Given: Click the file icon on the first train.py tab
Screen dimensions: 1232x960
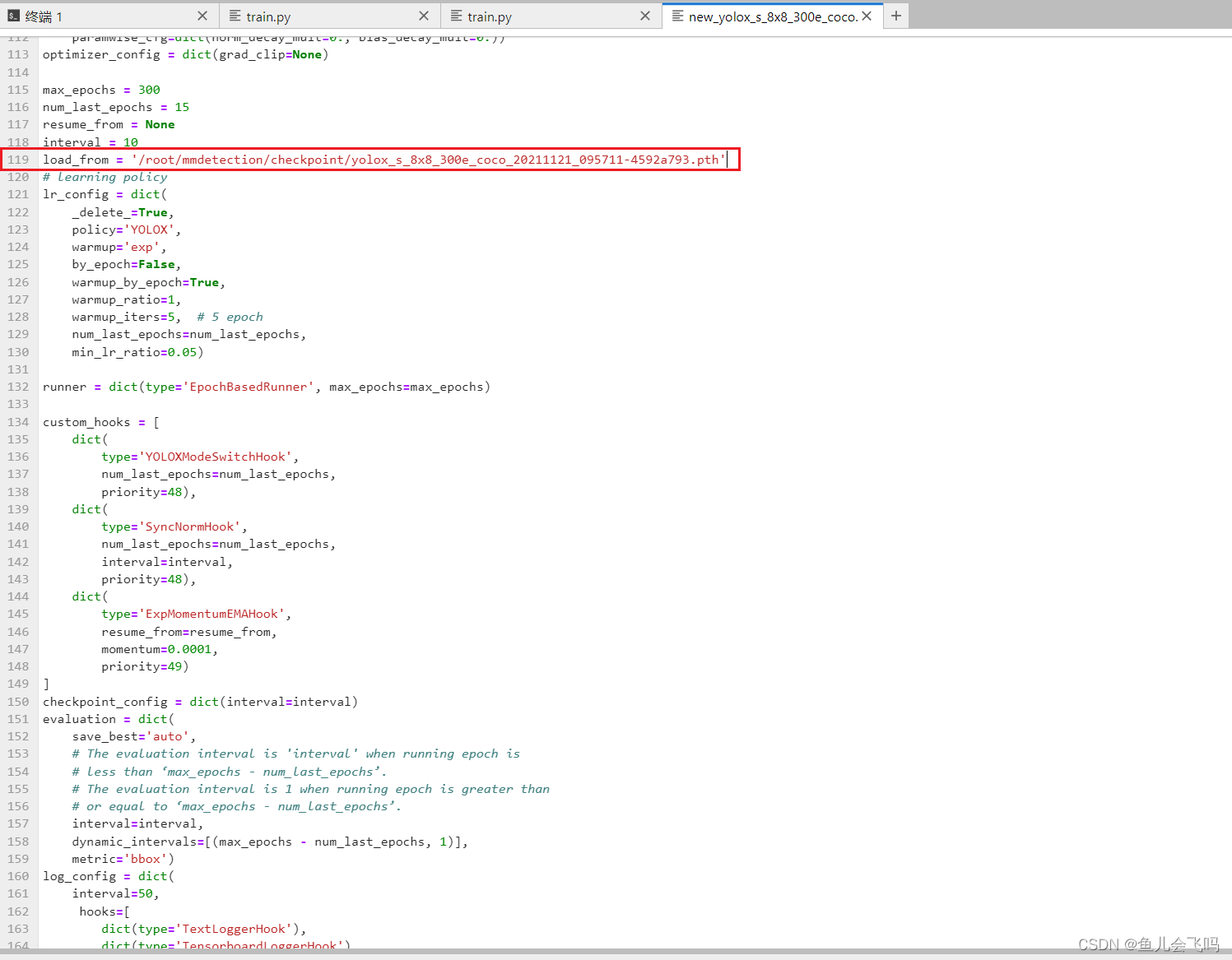Looking at the screenshot, I should (x=233, y=15).
